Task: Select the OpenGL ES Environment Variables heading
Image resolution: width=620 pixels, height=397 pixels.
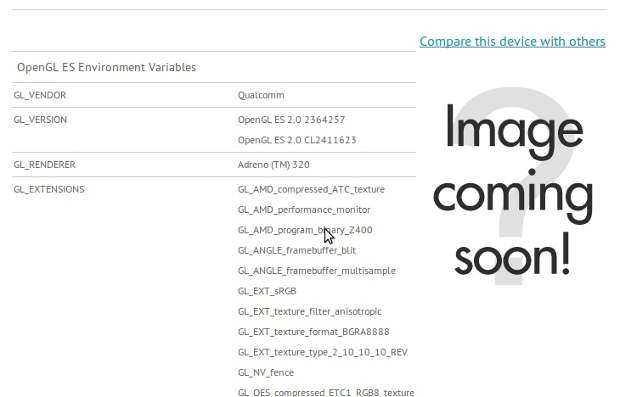Action: click(x=106, y=67)
